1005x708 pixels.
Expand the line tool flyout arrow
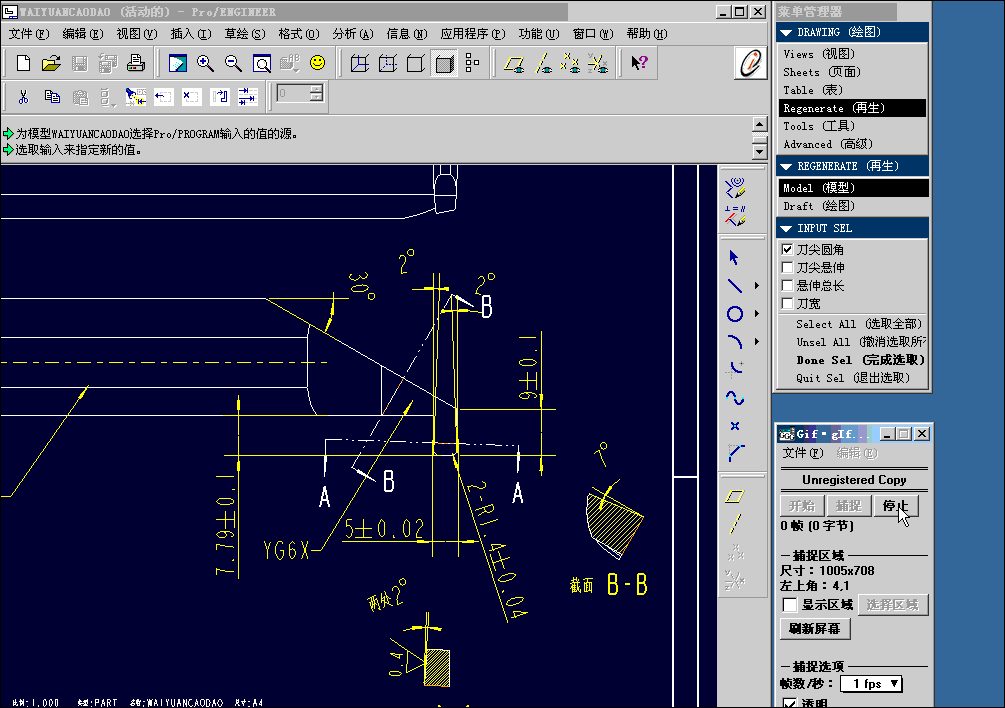point(757,286)
